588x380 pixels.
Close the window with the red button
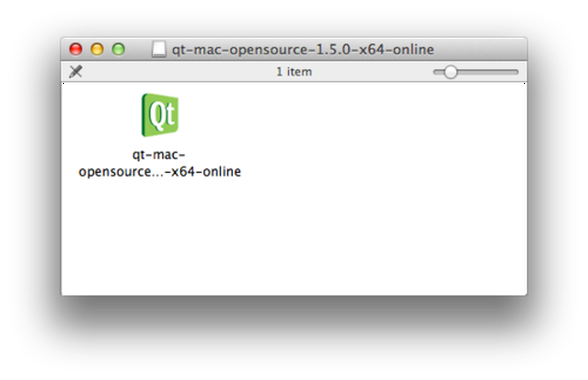tap(76, 49)
